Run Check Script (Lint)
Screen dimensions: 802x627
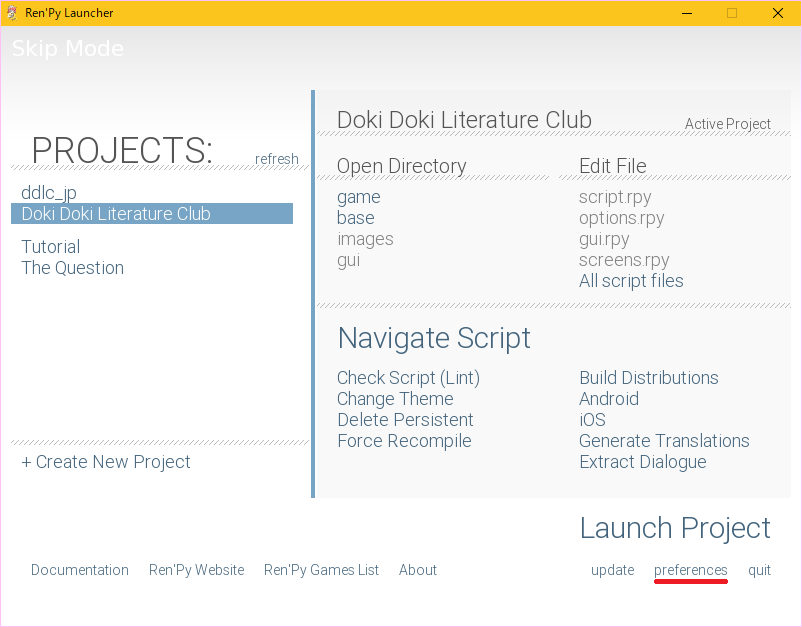coord(408,378)
